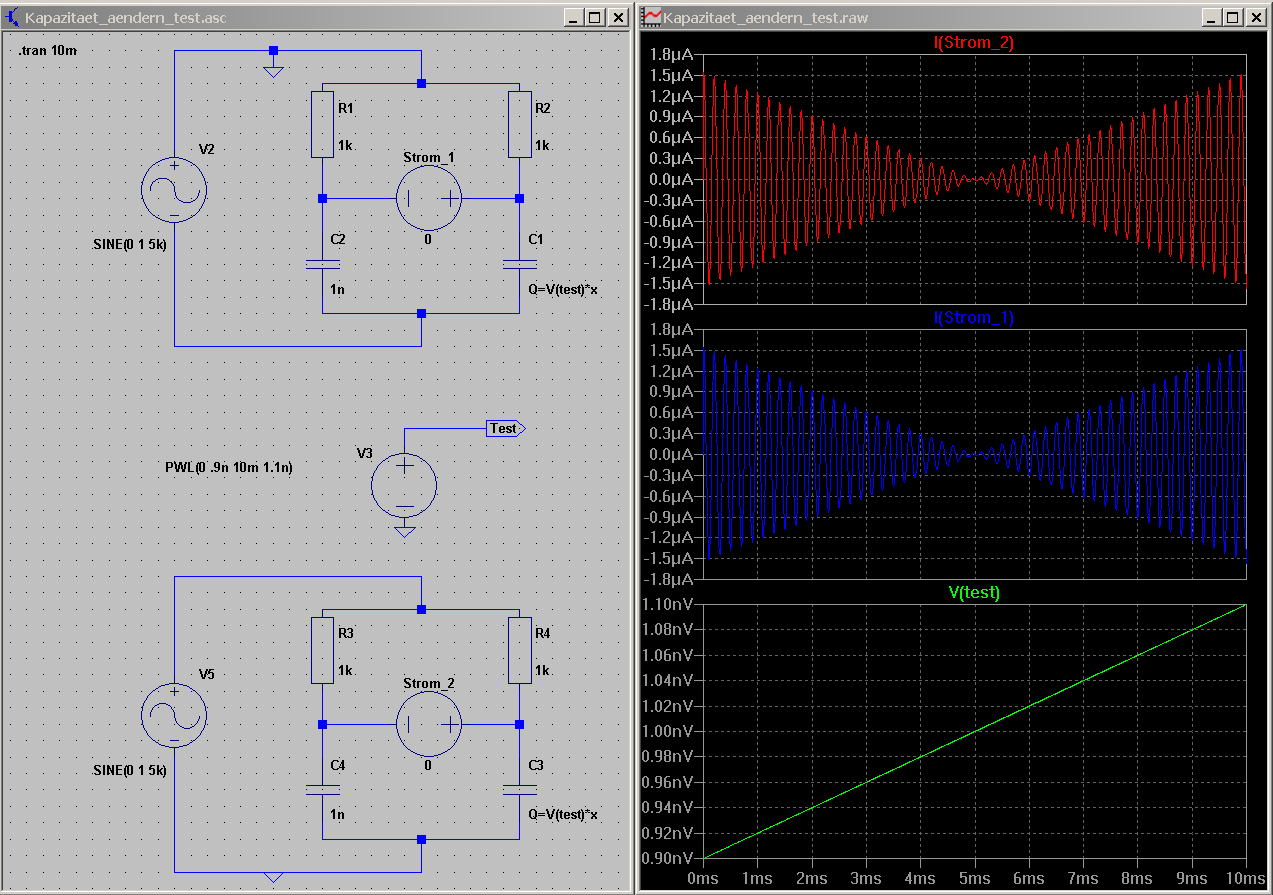
Task: Click the red I(Strom_2) waveform plot
Action: tap(975, 180)
